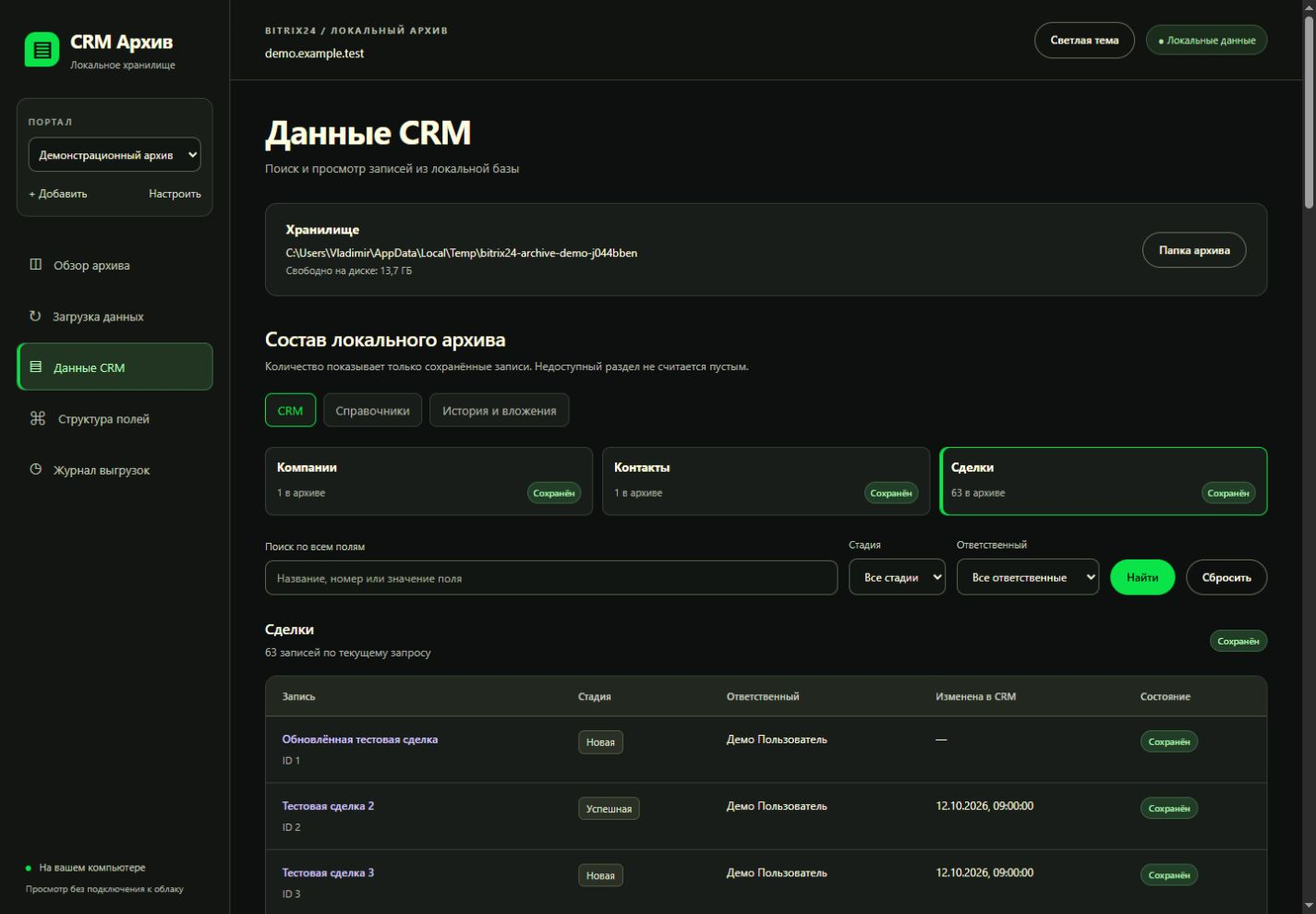This screenshot has height=914, width=1316.
Task: Select the Сделки archive card
Action: (x=1104, y=481)
